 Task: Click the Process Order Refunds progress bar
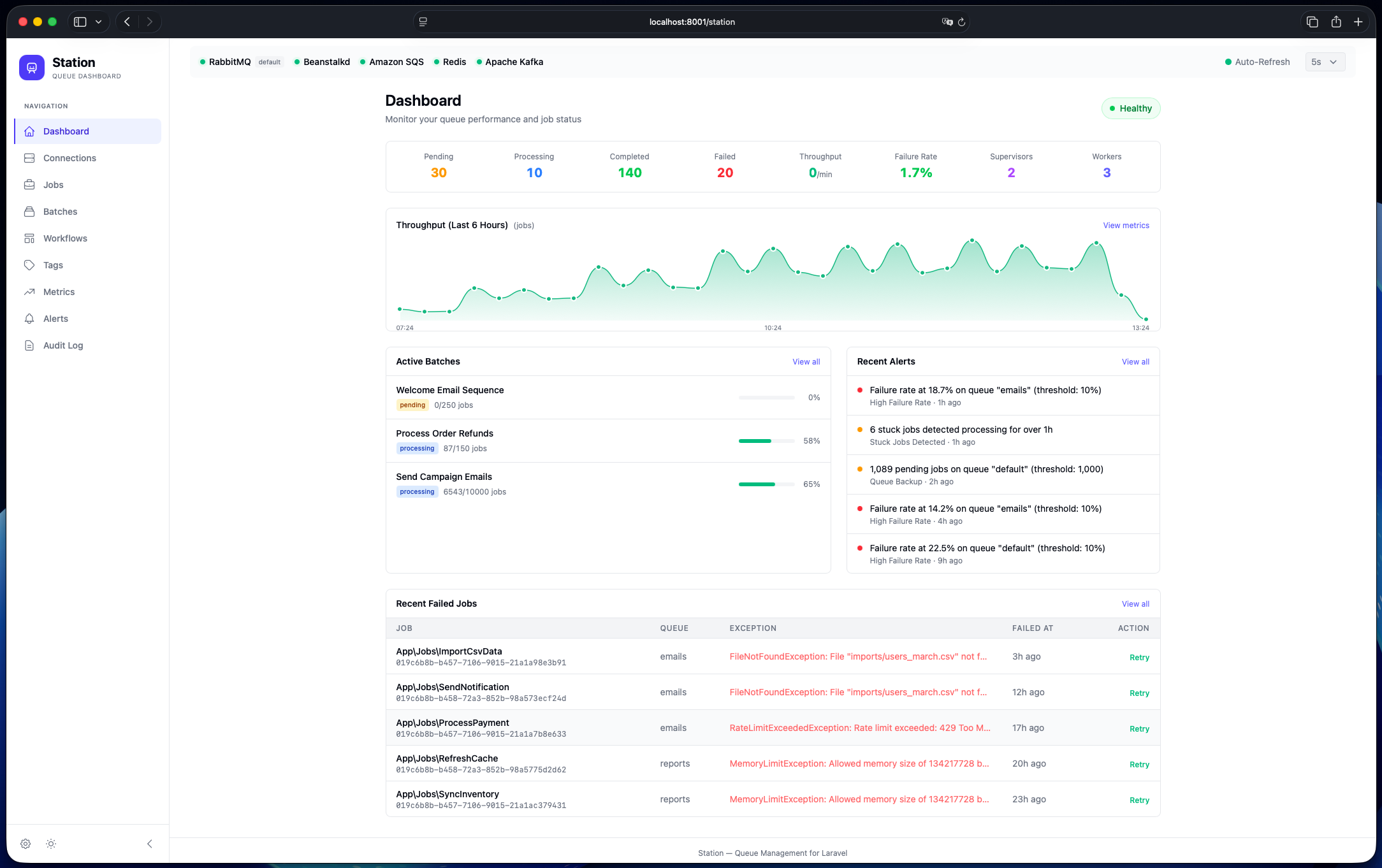tap(766, 441)
